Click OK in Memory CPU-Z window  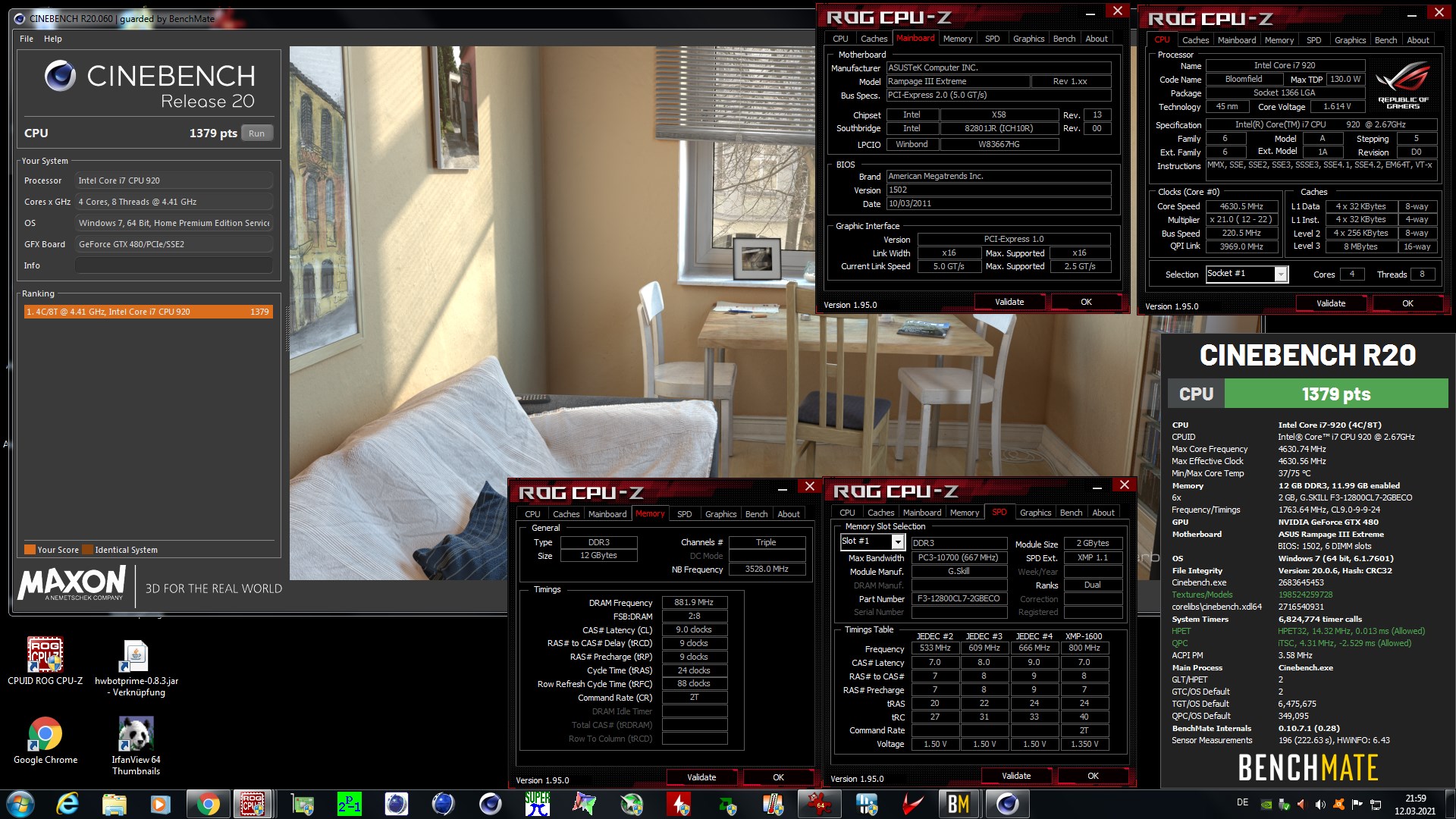pyautogui.click(x=778, y=777)
